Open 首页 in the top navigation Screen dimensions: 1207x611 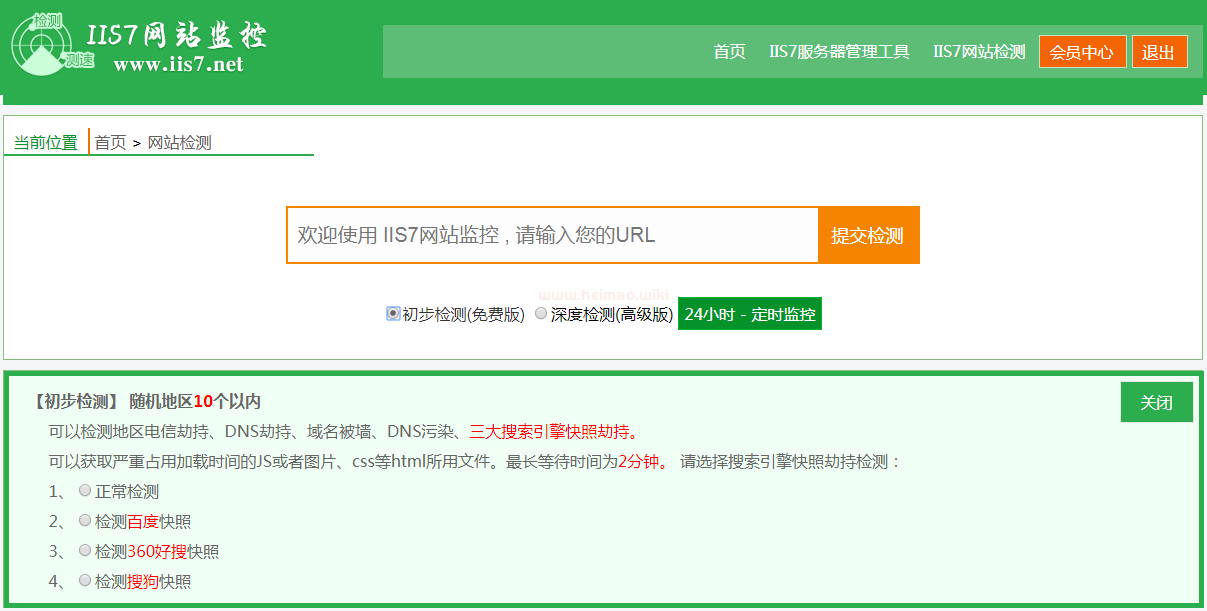(x=729, y=52)
